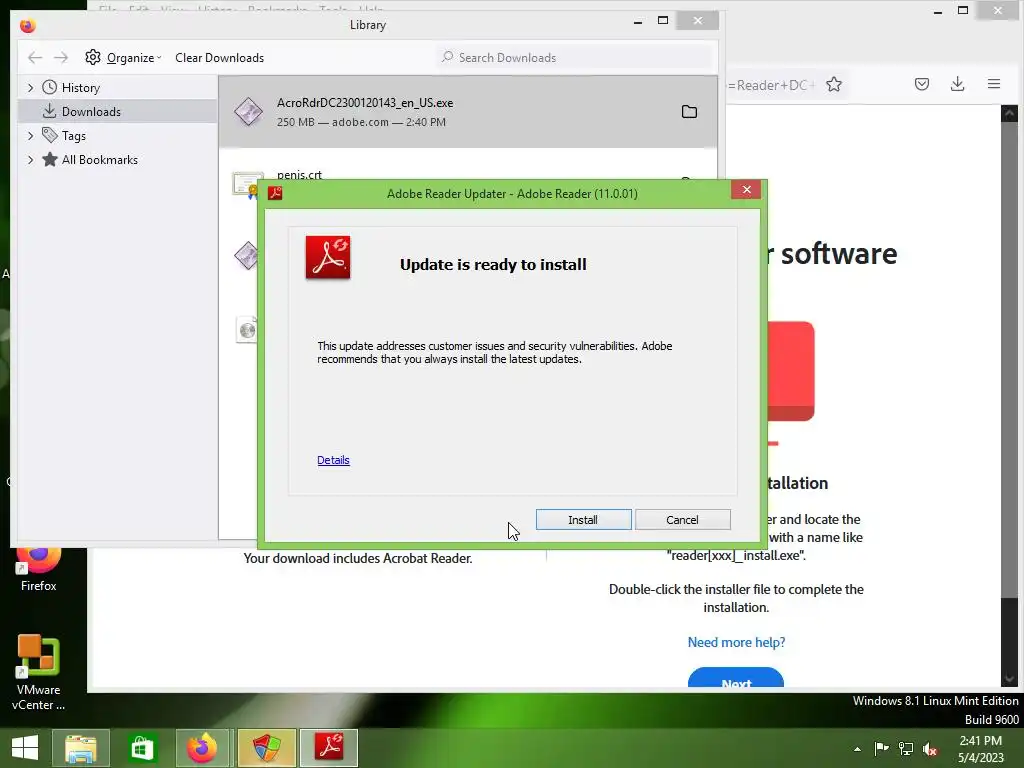The image size is (1024, 768).
Task: Open the Details link in updater dialog
Action: coord(333,460)
